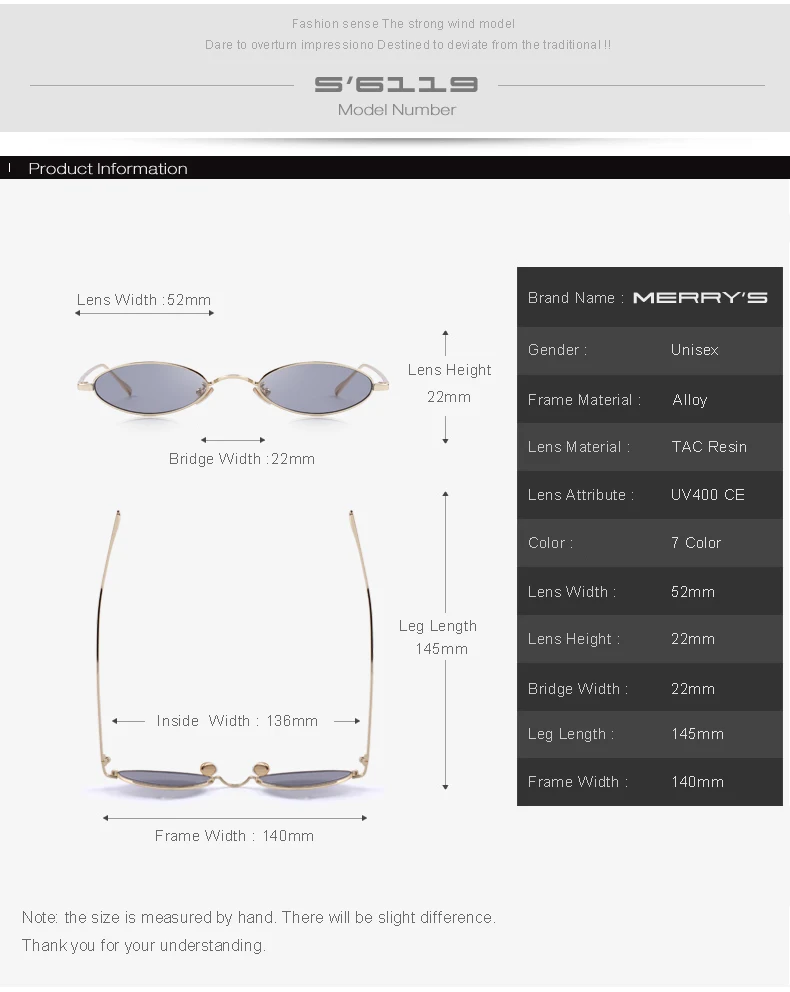Viewport: 790px width, 992px height.
Task: Select the Color 7 Color row
Action: point(650,543)
